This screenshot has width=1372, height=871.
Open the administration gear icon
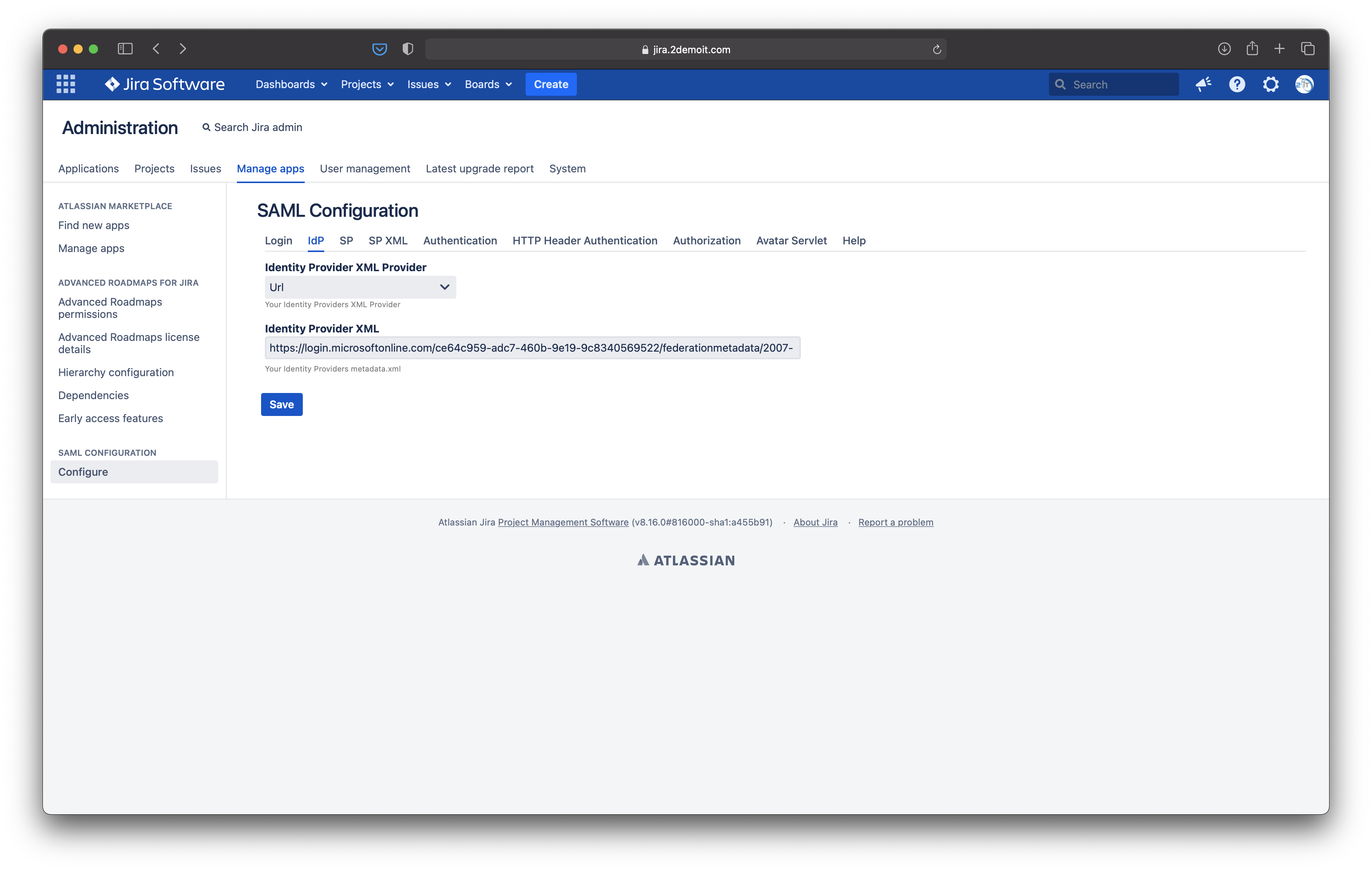(x=1271, y=84)
